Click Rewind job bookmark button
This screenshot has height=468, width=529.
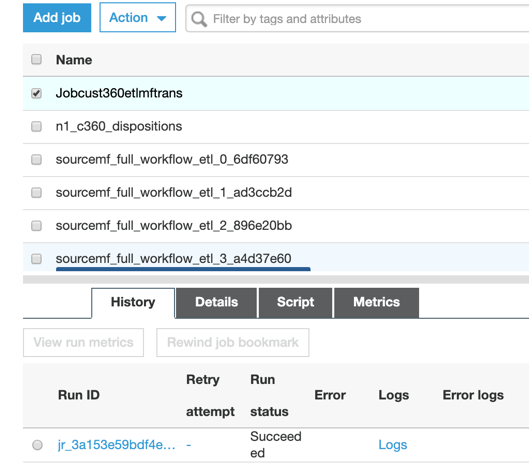[x=233, y=342]
